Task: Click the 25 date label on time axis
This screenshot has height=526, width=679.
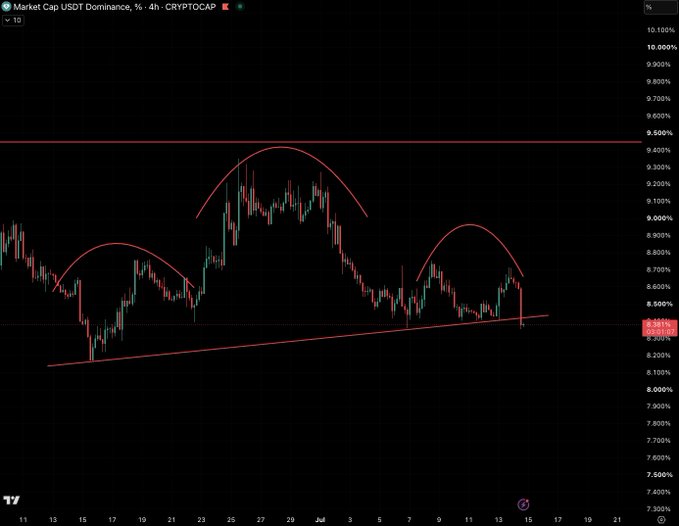Action: (x=231, y=520)
